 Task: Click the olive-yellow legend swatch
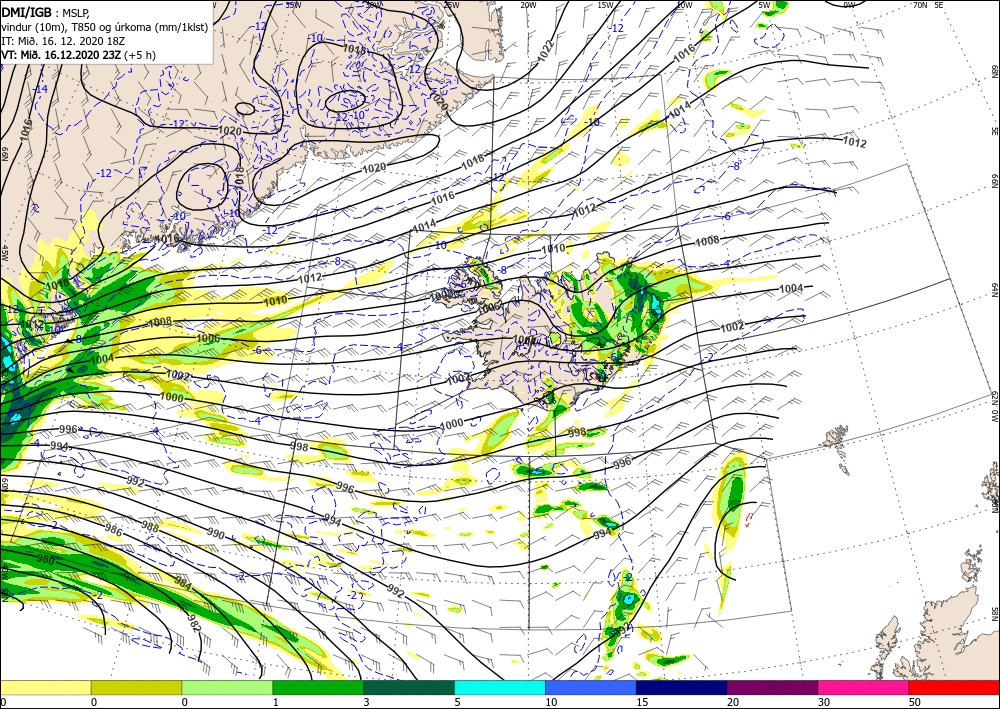coord(136,687)
